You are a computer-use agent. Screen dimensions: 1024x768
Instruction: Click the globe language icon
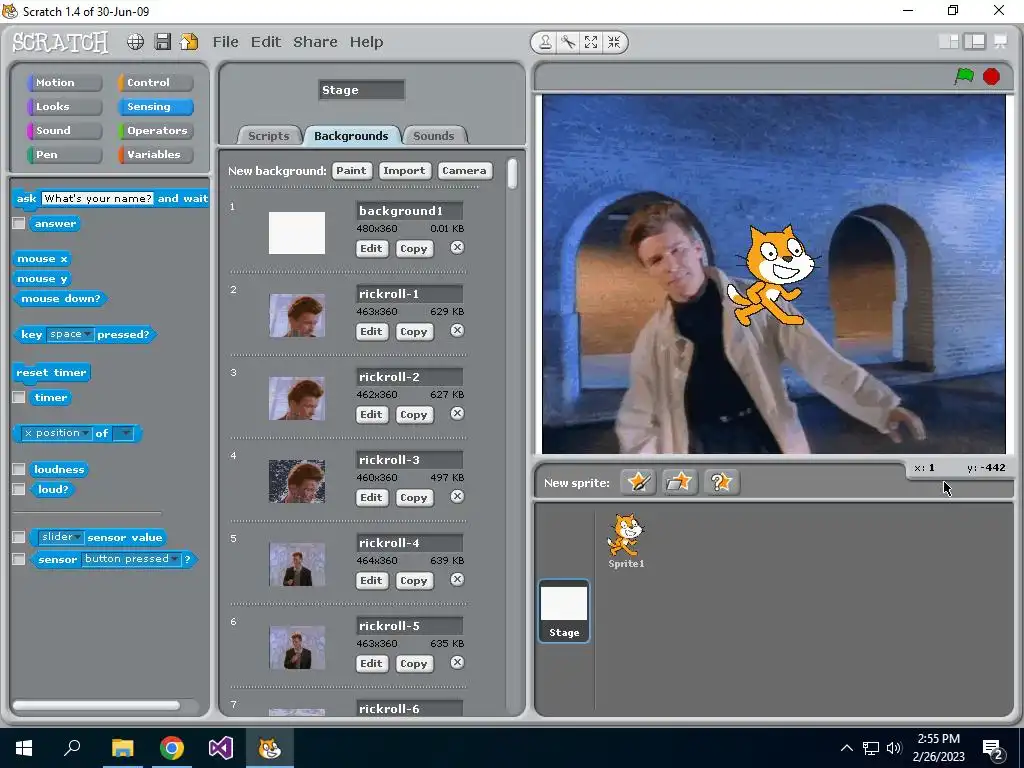135,42
